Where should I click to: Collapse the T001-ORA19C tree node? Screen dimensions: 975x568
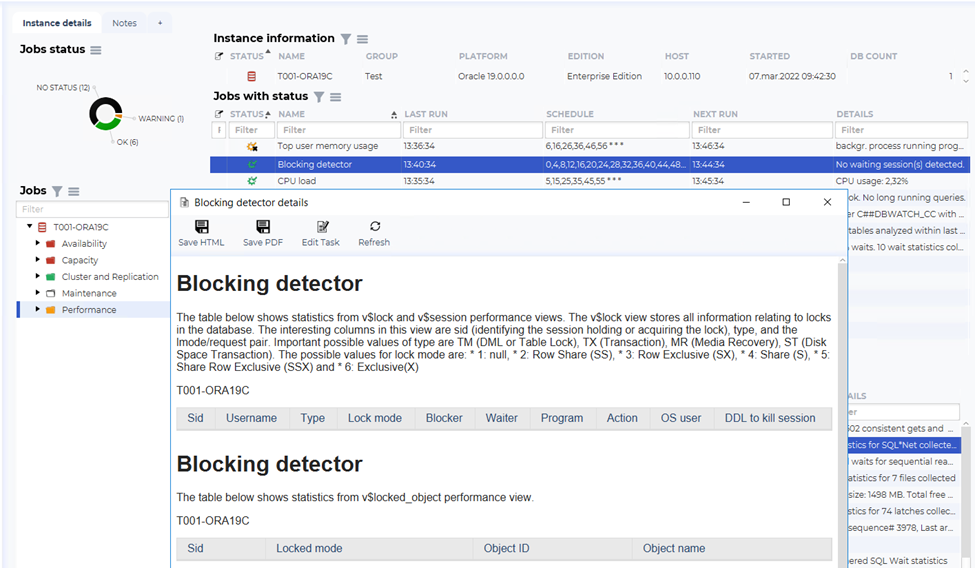click(29, 226)
